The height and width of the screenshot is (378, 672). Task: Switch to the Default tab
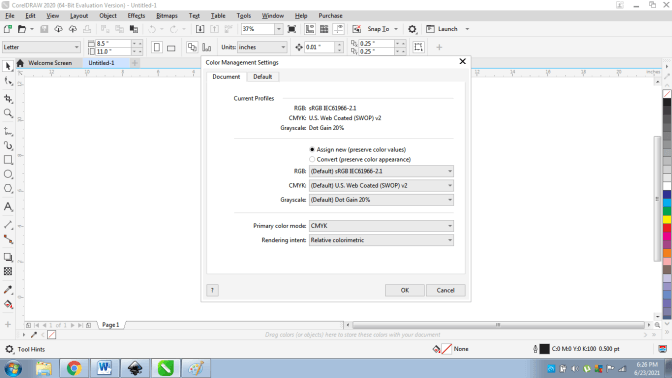(262, 77)
